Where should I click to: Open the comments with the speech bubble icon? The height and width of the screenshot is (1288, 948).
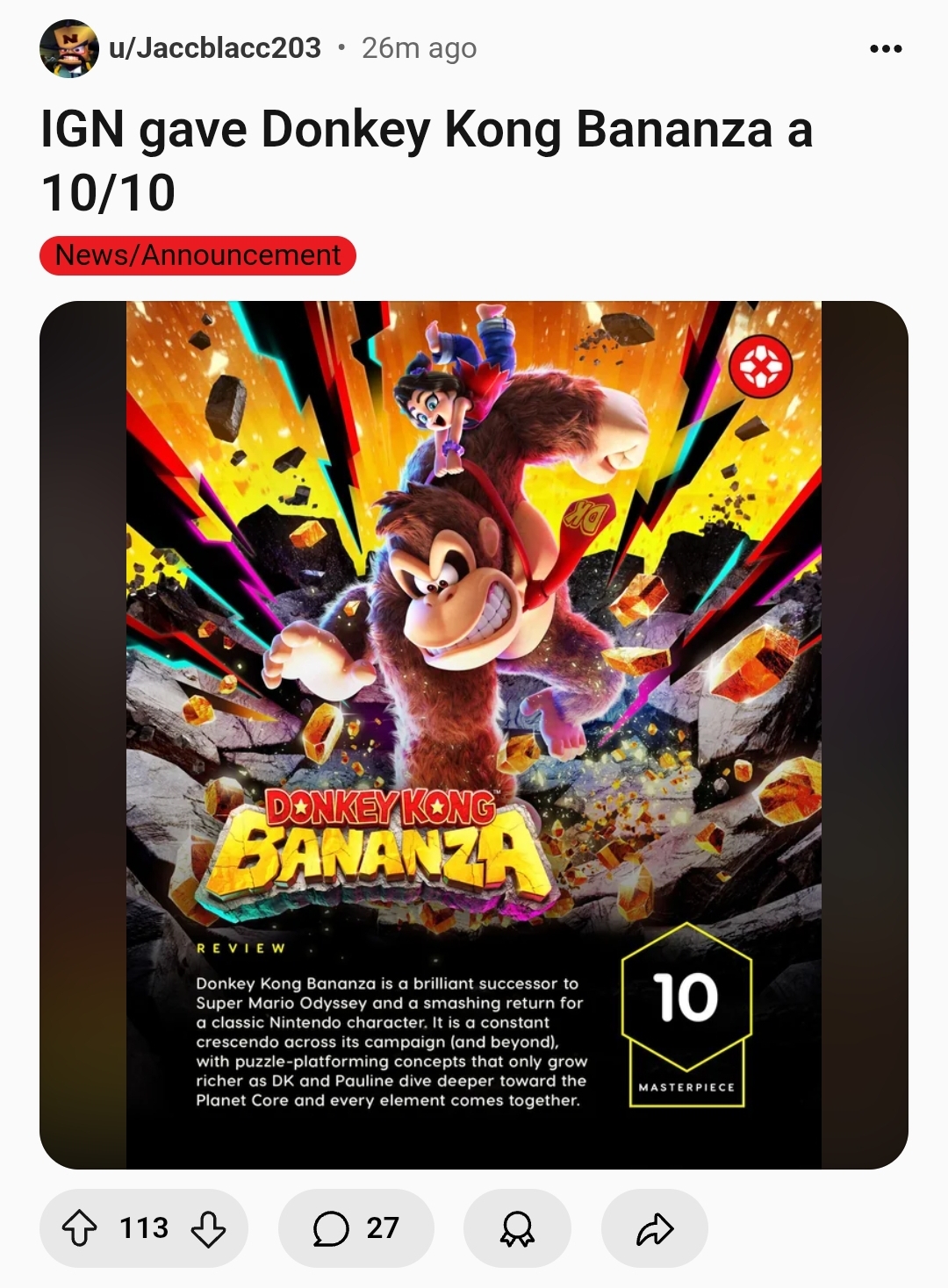point(330,1228)
